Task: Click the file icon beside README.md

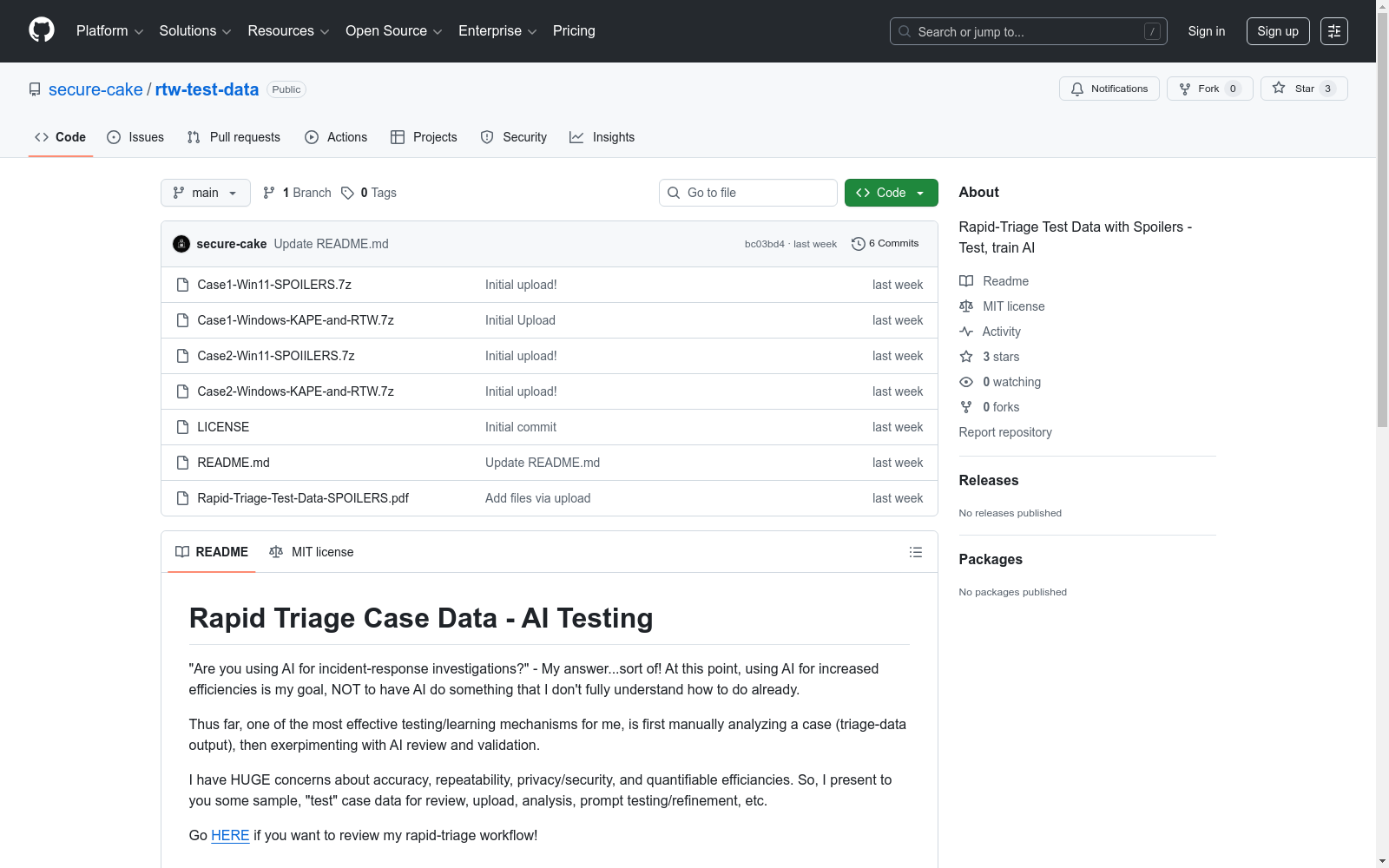Action: 182,463
